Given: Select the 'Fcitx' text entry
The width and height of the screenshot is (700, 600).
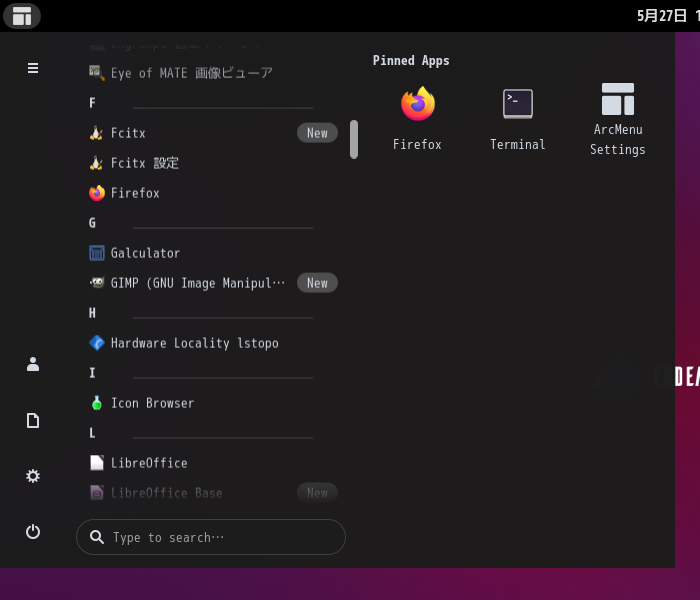Looking at the screenshot, I should (128, 133).
